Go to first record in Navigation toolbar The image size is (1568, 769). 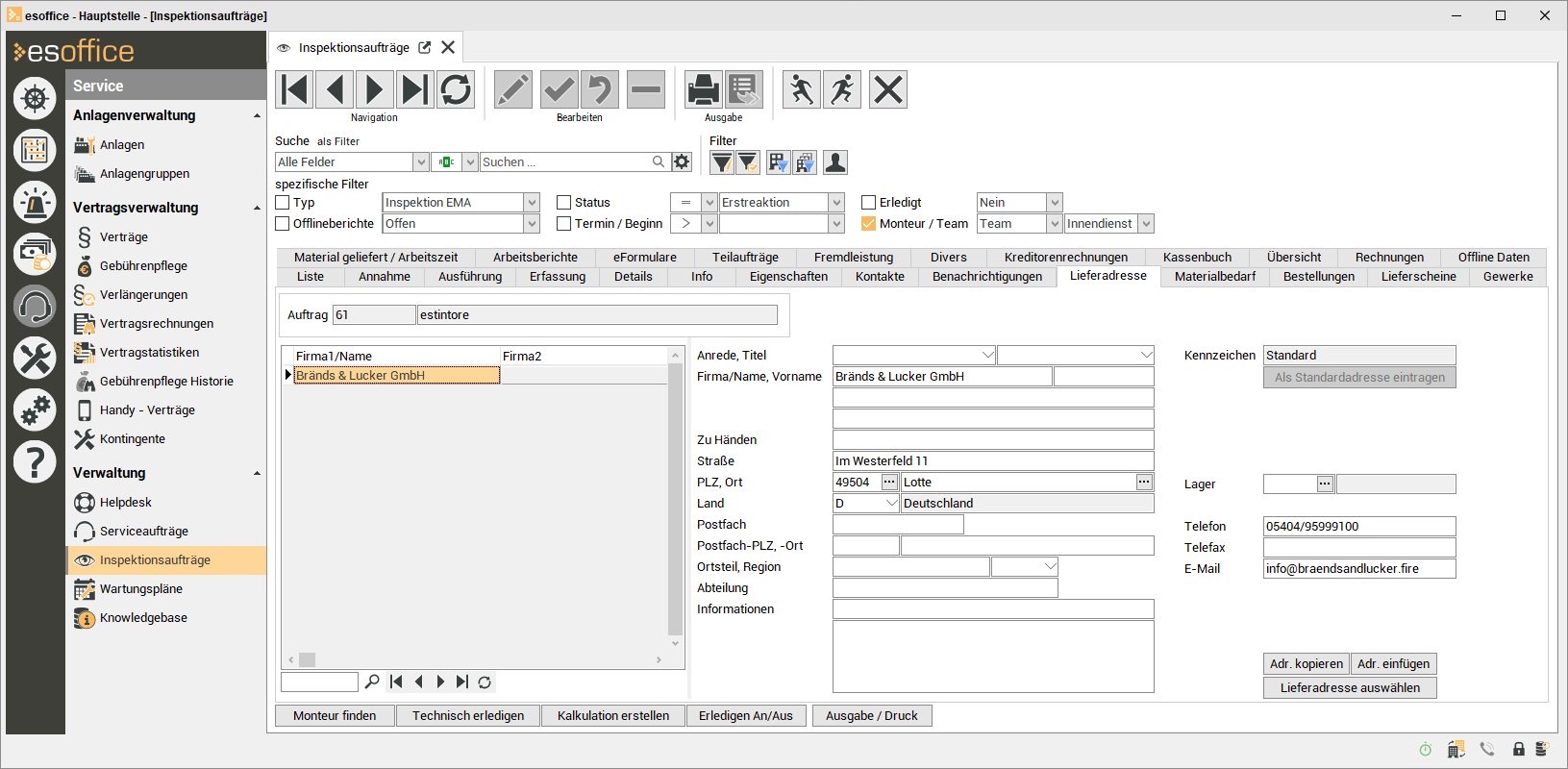click(x=294, y=89)
